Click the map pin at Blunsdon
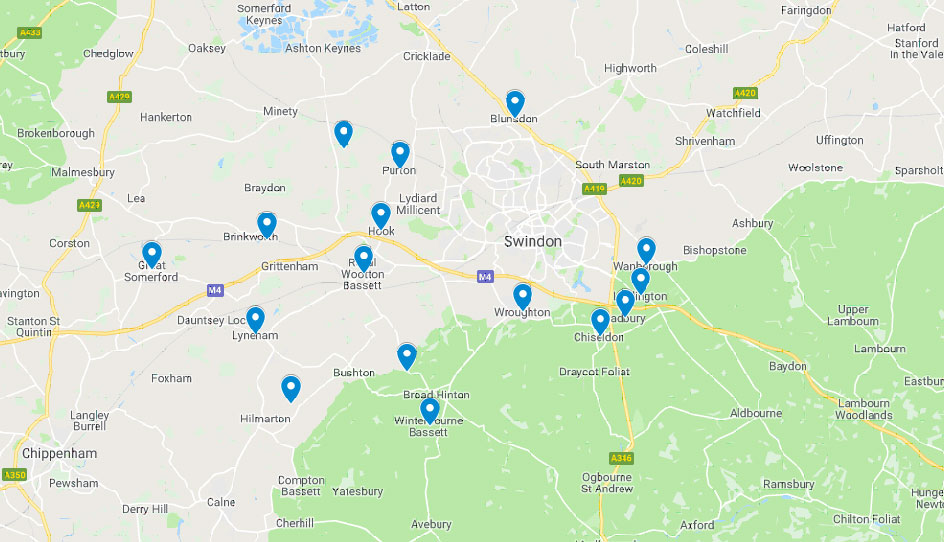This screenshot has width=944, height=542. tap(515, 103)
